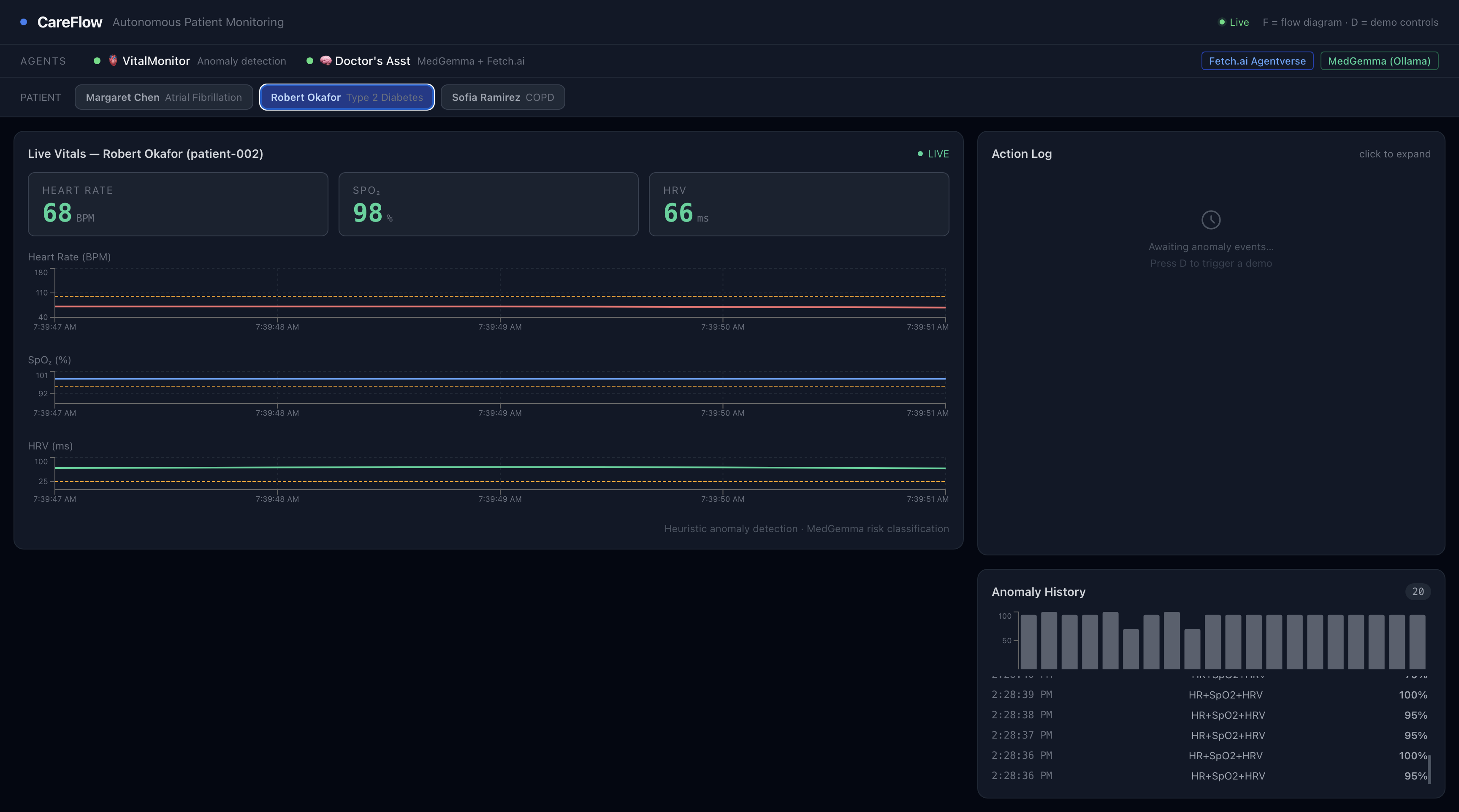Expand the Action Log panel
Image resolution: width=1459 pixels, height=812 pixels.
pyautogui.click(x=1394, y=154)
